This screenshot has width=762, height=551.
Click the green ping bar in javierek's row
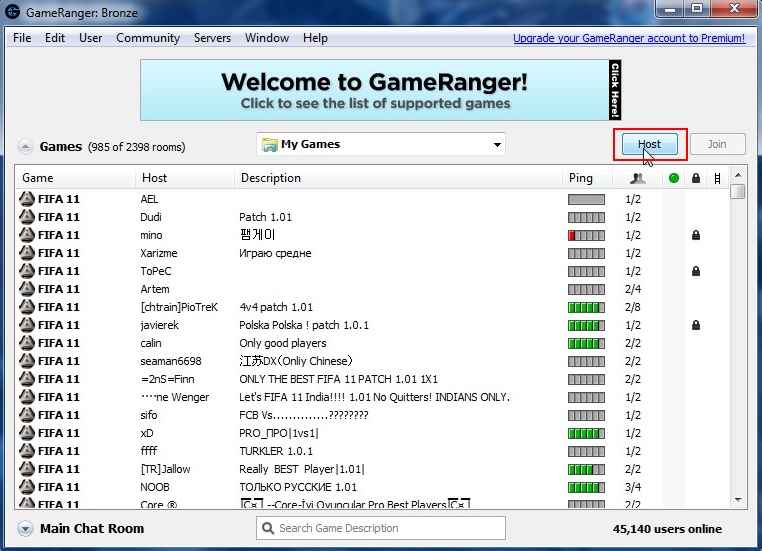[586, 326]
